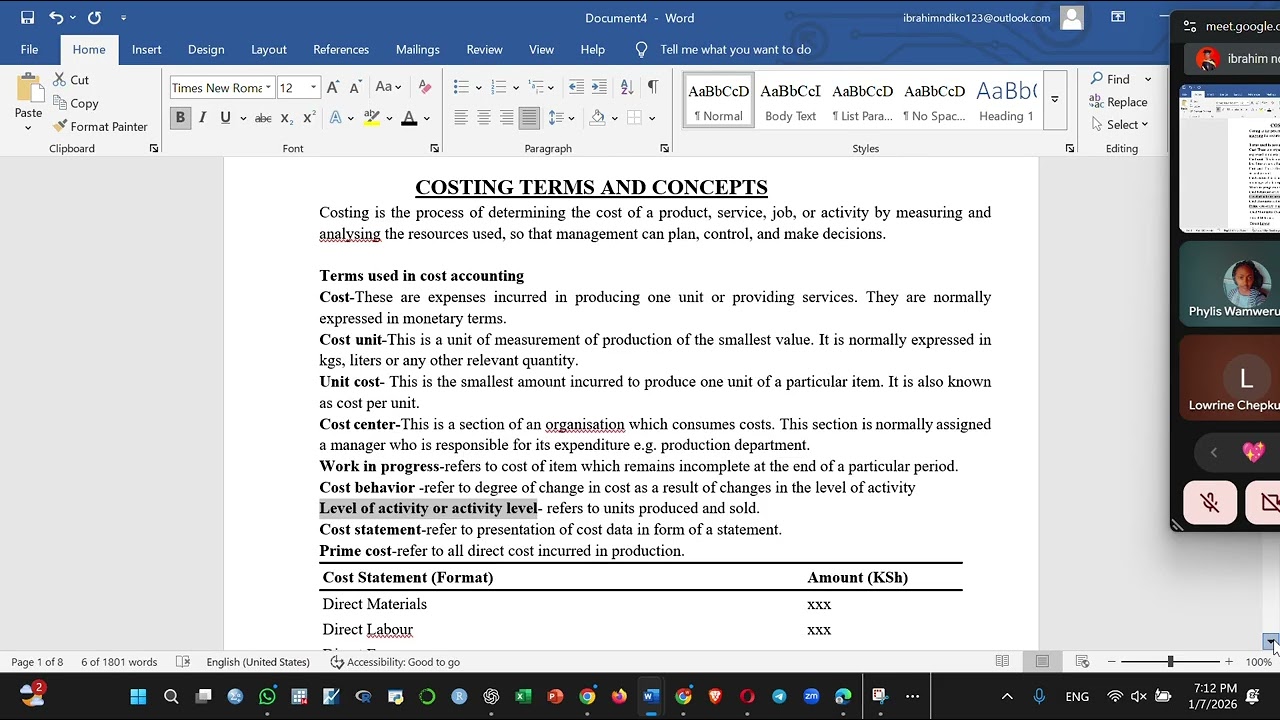Image resolution: width=1280 pixels, height=720 pixels.
Task: Open PowerPoint from the taskbar
Action: (x=555, y=696)
